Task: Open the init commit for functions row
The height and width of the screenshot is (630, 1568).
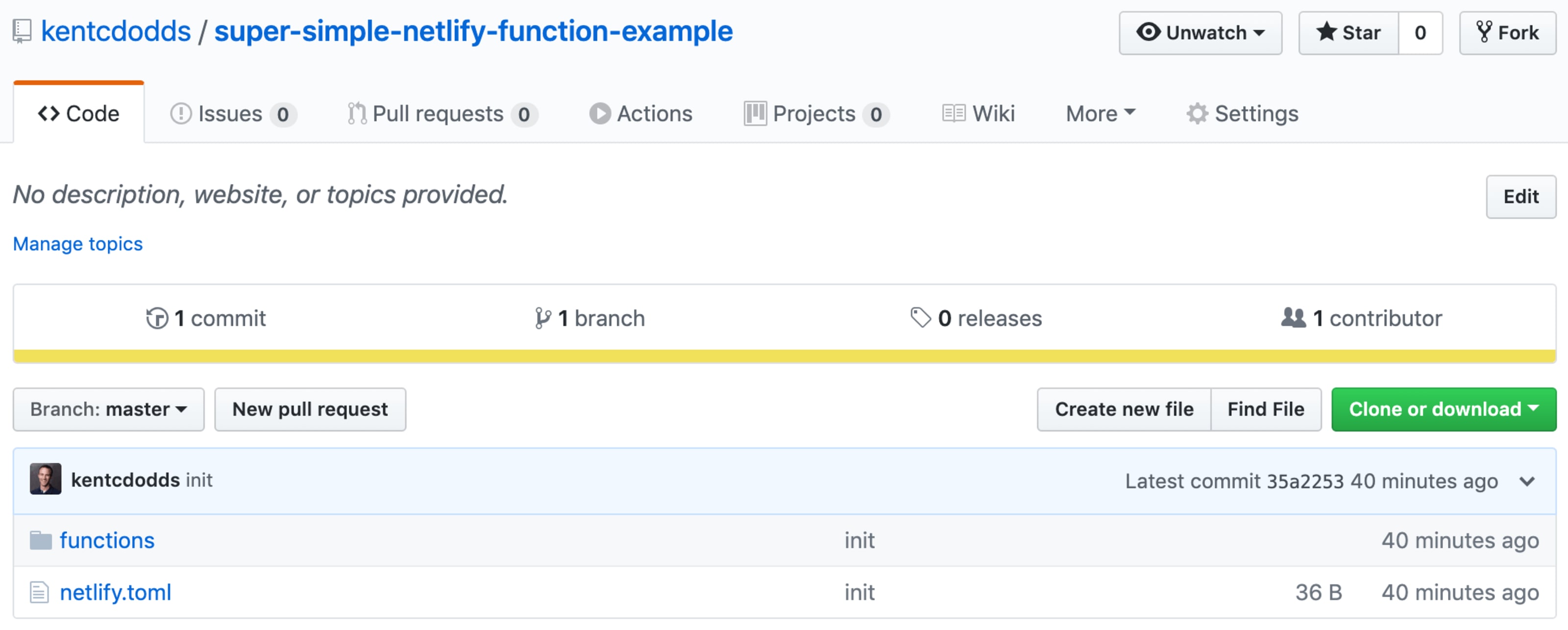Action: 859,540
